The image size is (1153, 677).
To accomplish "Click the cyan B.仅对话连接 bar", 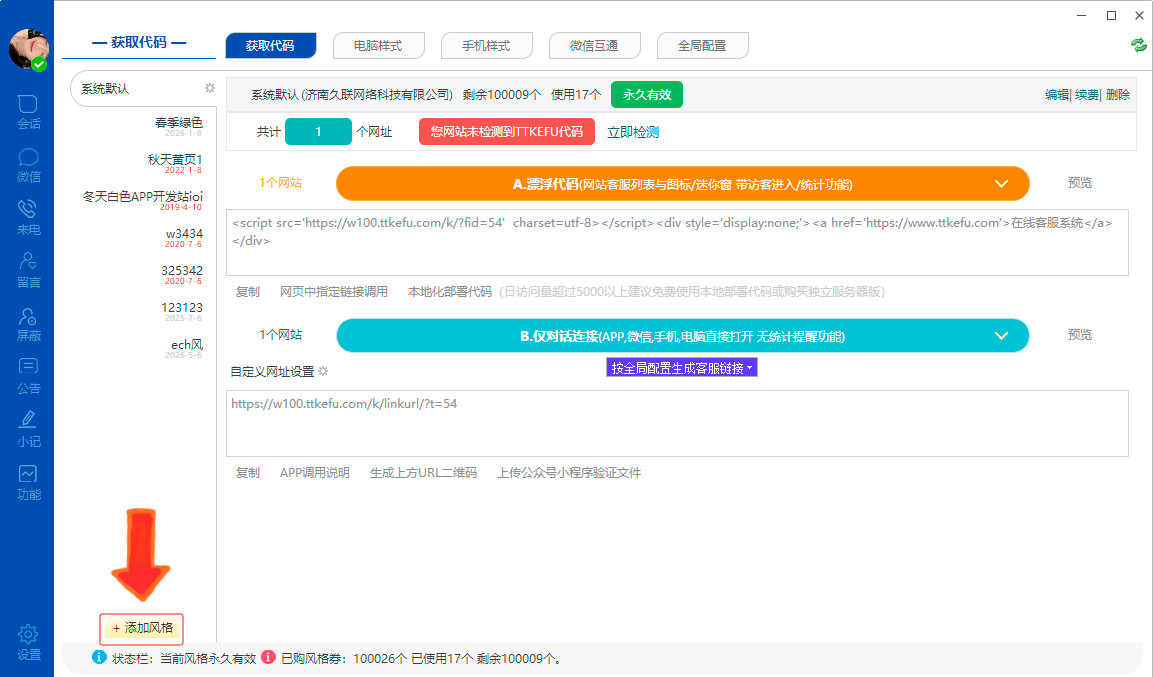I will (682, 336).
